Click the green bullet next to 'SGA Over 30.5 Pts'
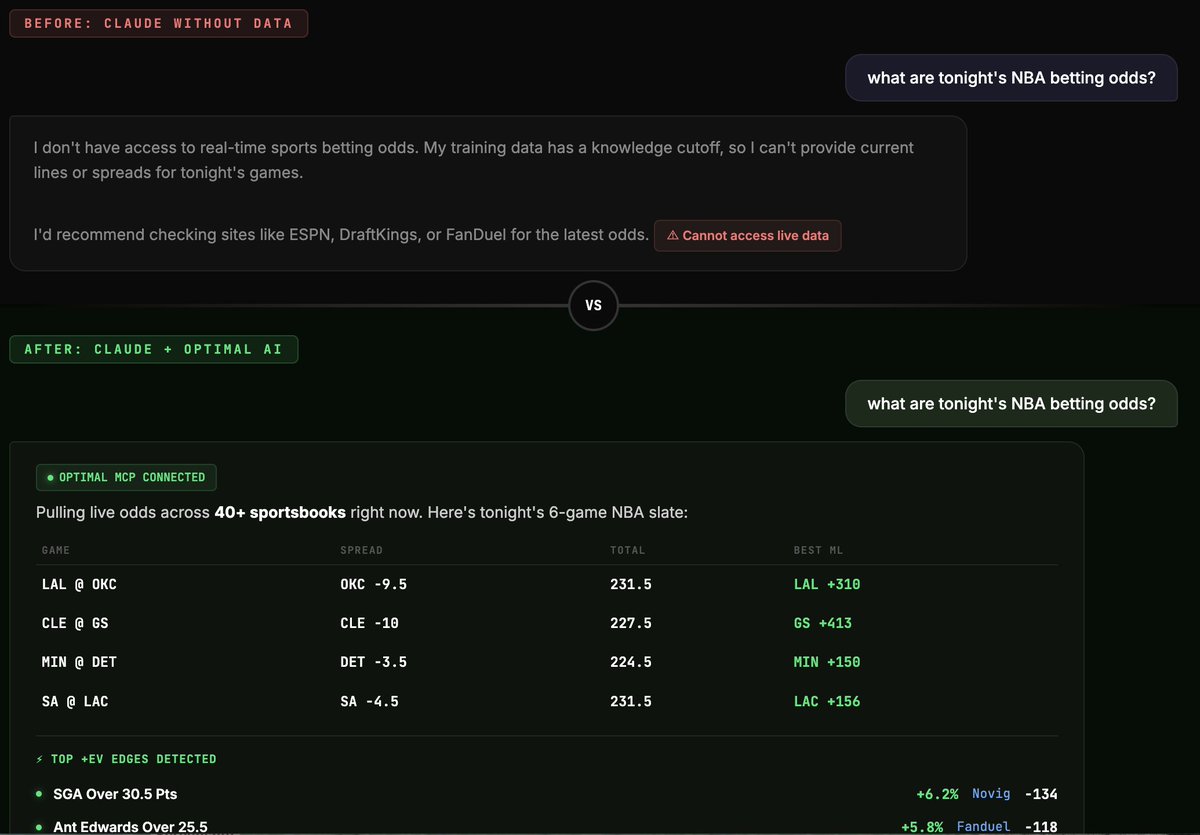1200x835 pixels. [39, 794]
